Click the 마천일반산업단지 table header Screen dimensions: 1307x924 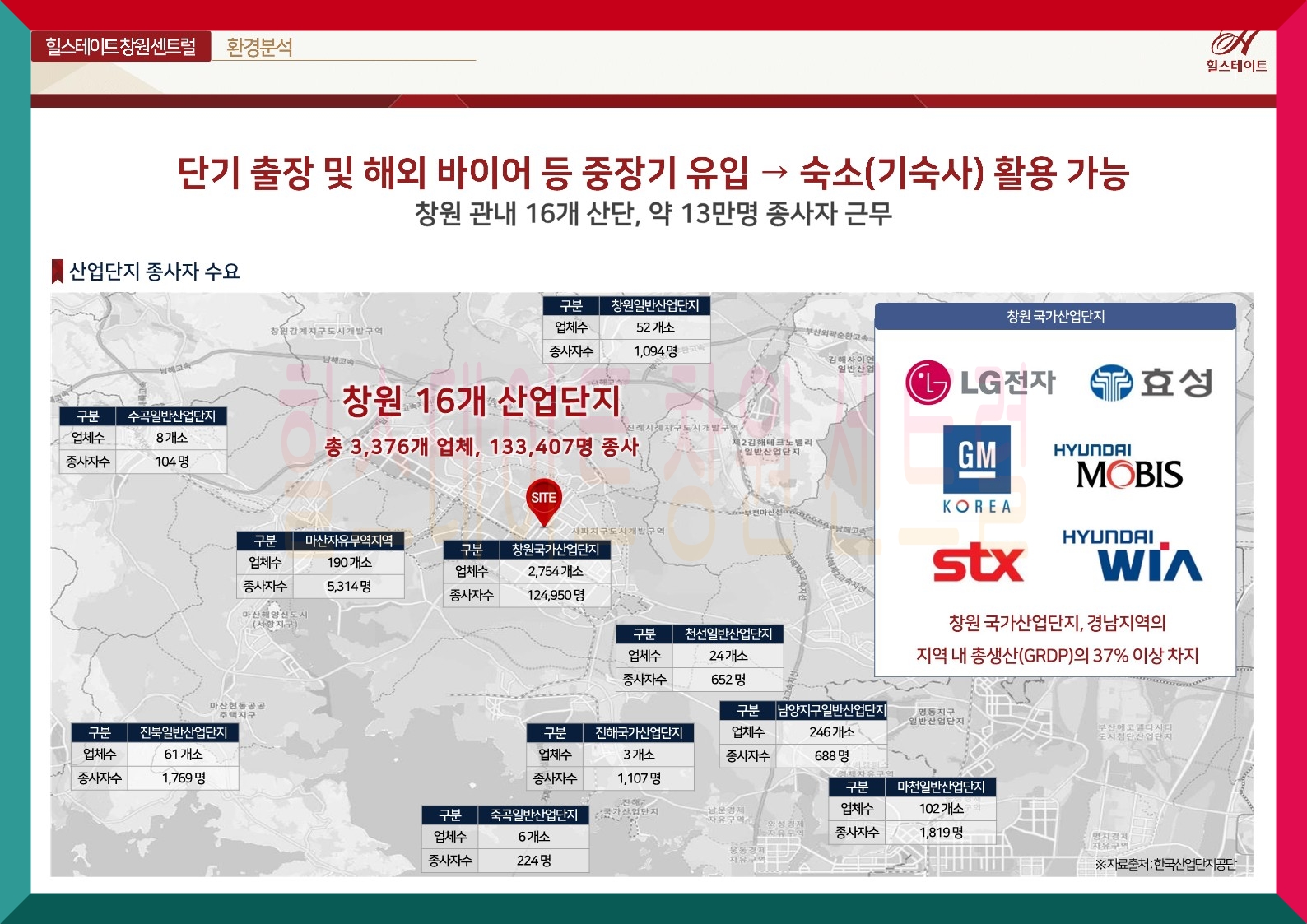pos(941,787)
